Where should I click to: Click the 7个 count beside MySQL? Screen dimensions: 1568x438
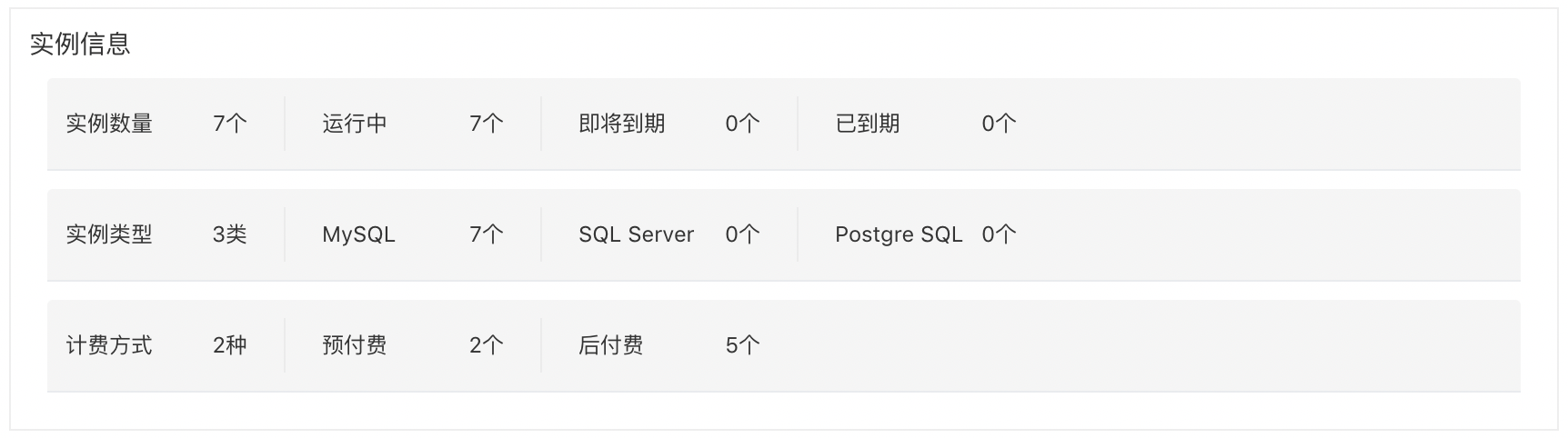point(487,234)
